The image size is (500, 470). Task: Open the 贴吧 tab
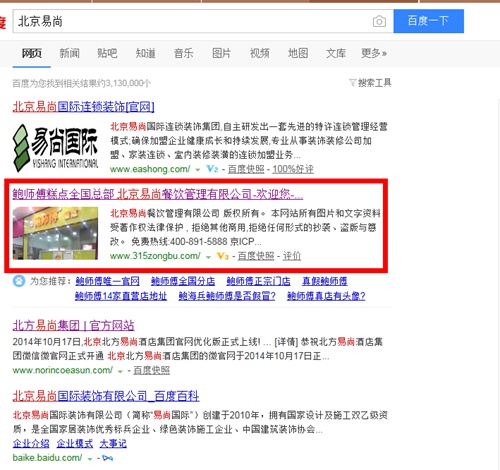(107, 53)
